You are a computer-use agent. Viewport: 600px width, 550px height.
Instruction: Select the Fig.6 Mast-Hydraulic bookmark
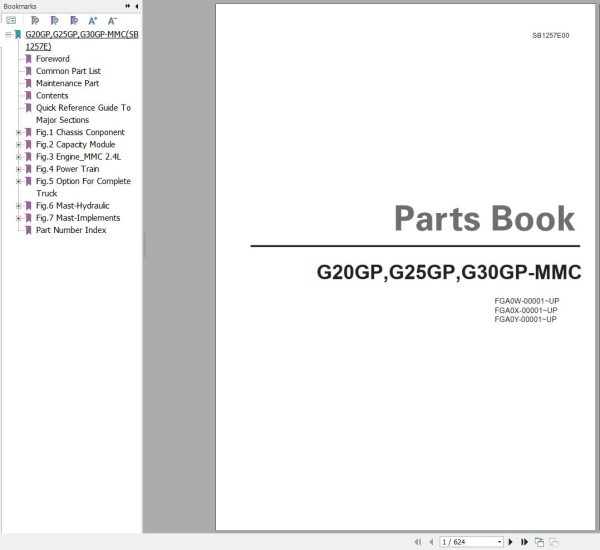[x=73, y=206]
